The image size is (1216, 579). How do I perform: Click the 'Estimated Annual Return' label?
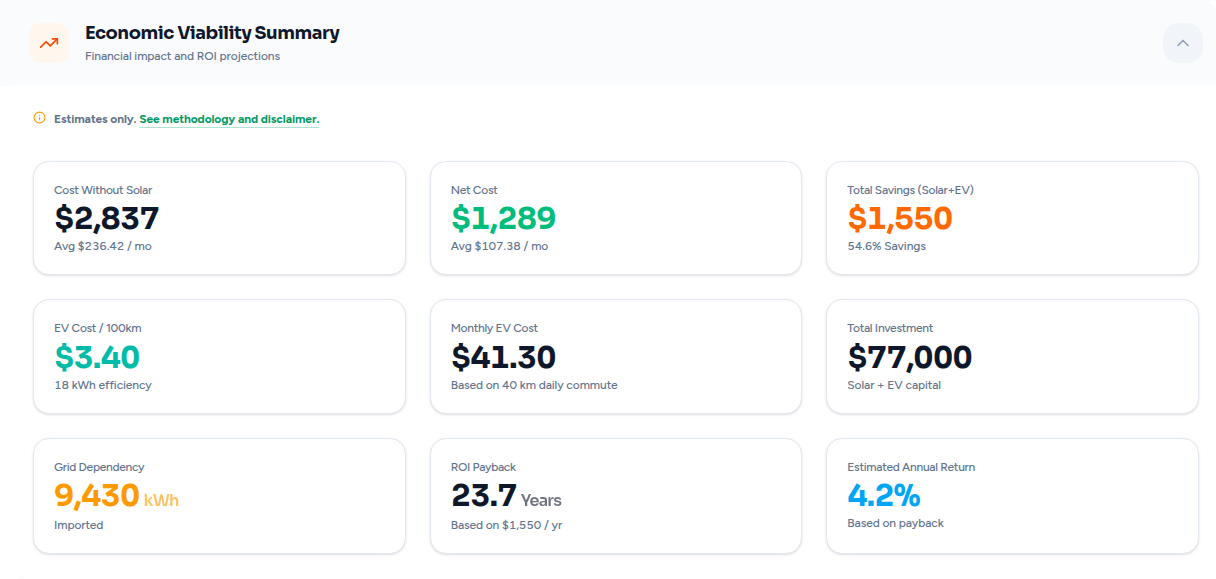tap(911, 467)
